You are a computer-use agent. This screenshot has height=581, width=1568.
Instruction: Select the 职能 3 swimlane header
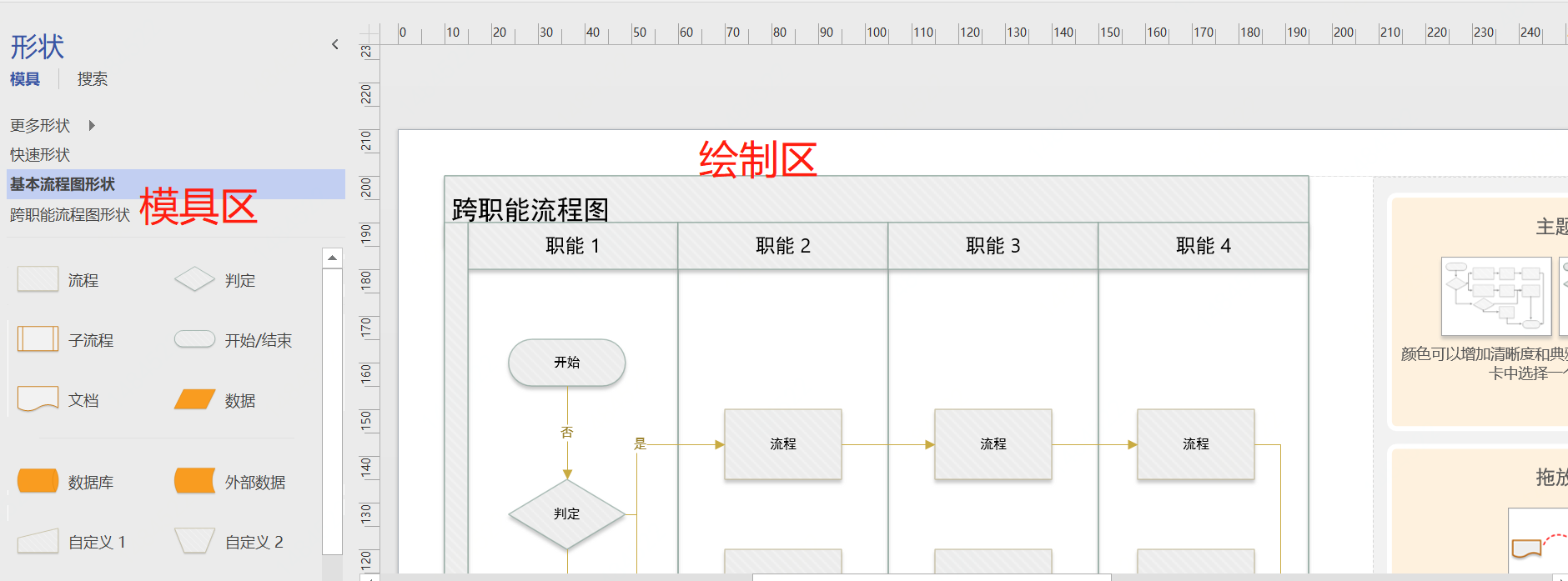[993, 246]
